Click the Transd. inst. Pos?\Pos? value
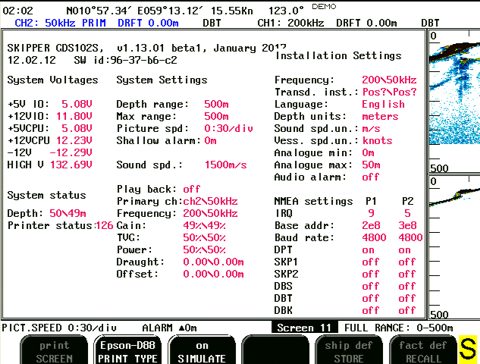Screen dimensions: 480x364 pos(389,92)
